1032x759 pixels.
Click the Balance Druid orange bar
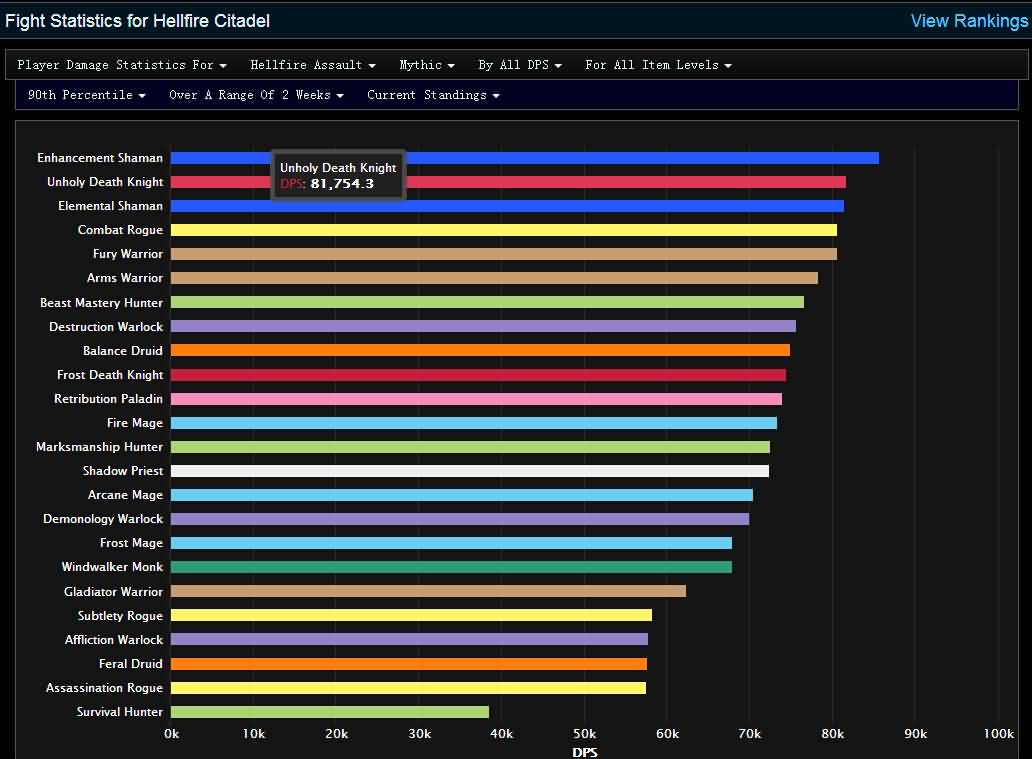click(480, 350)
